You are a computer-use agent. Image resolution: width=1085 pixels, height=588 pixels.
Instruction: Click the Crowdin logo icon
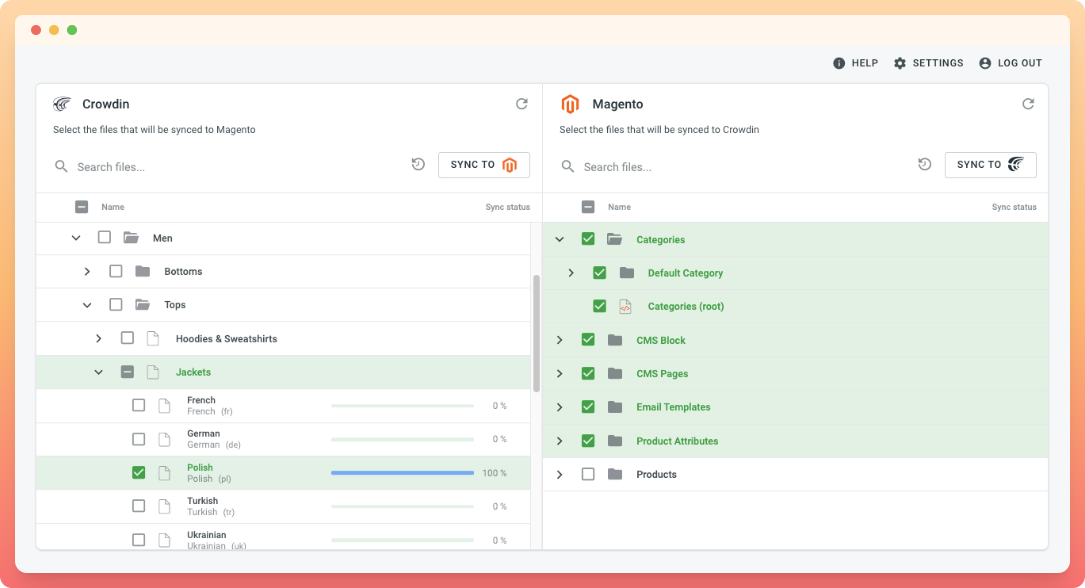point(62,104)
